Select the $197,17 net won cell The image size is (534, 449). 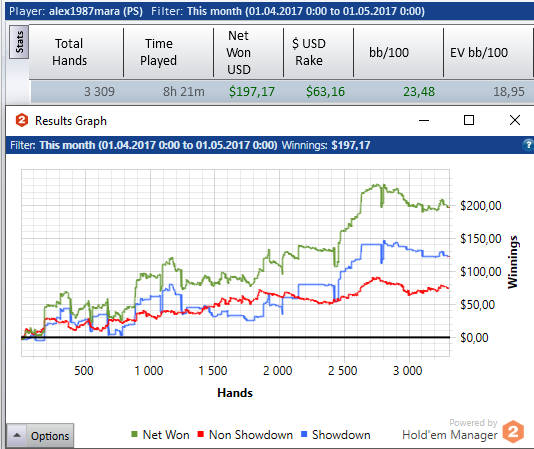click(x=252, y=92)
